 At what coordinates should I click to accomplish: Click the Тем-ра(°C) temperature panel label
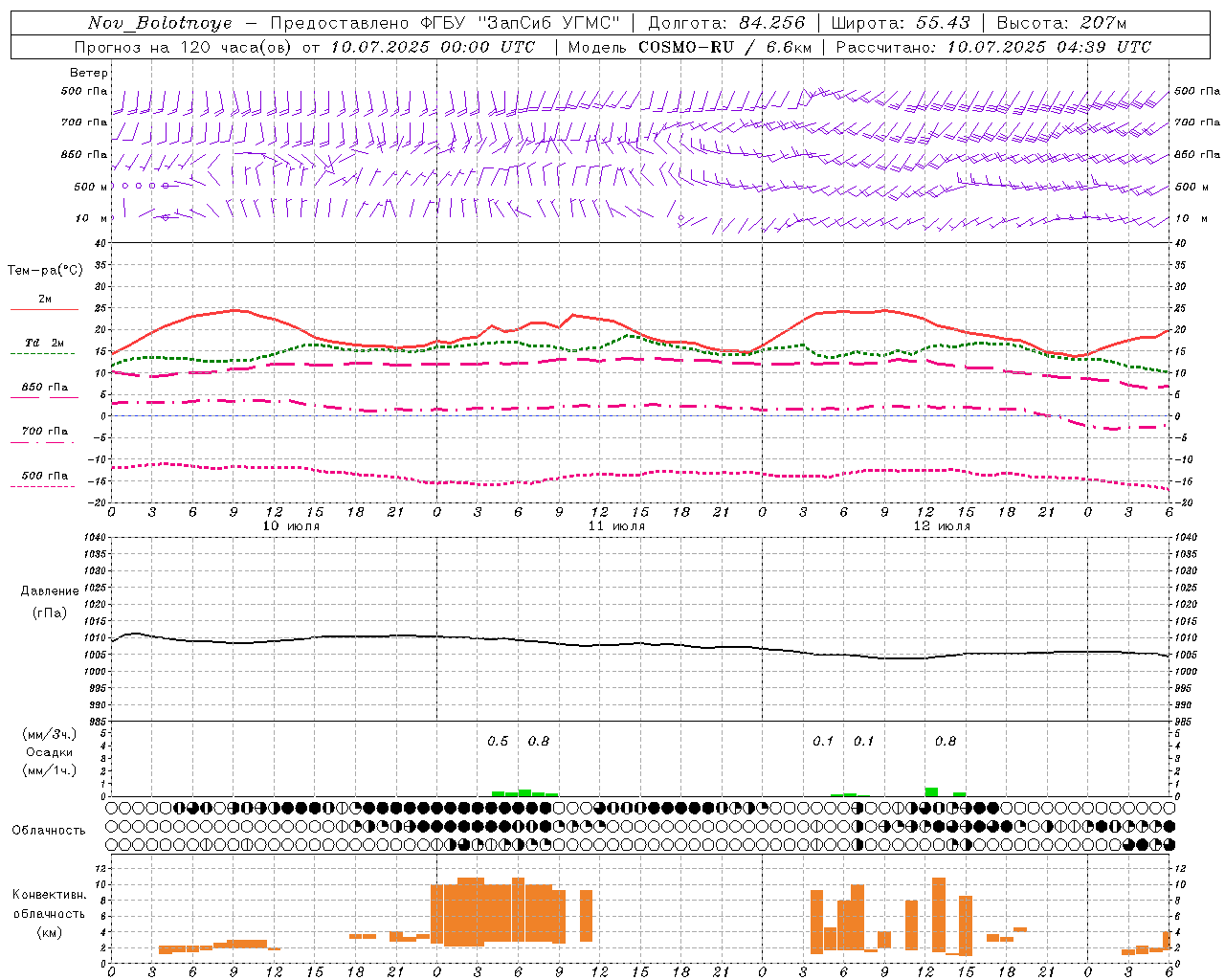(45, 271)
